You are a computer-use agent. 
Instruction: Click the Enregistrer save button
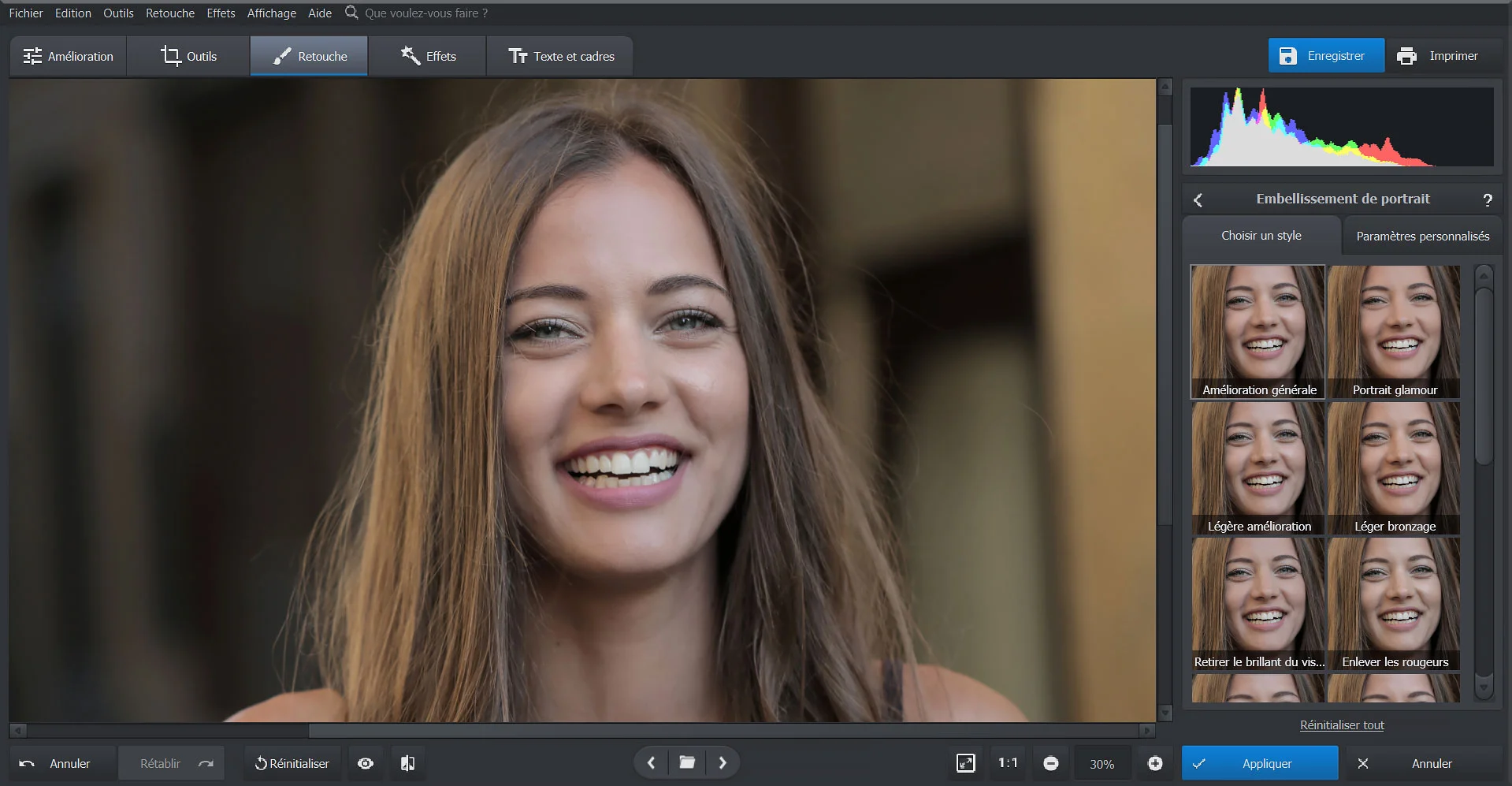point(1326,56)
